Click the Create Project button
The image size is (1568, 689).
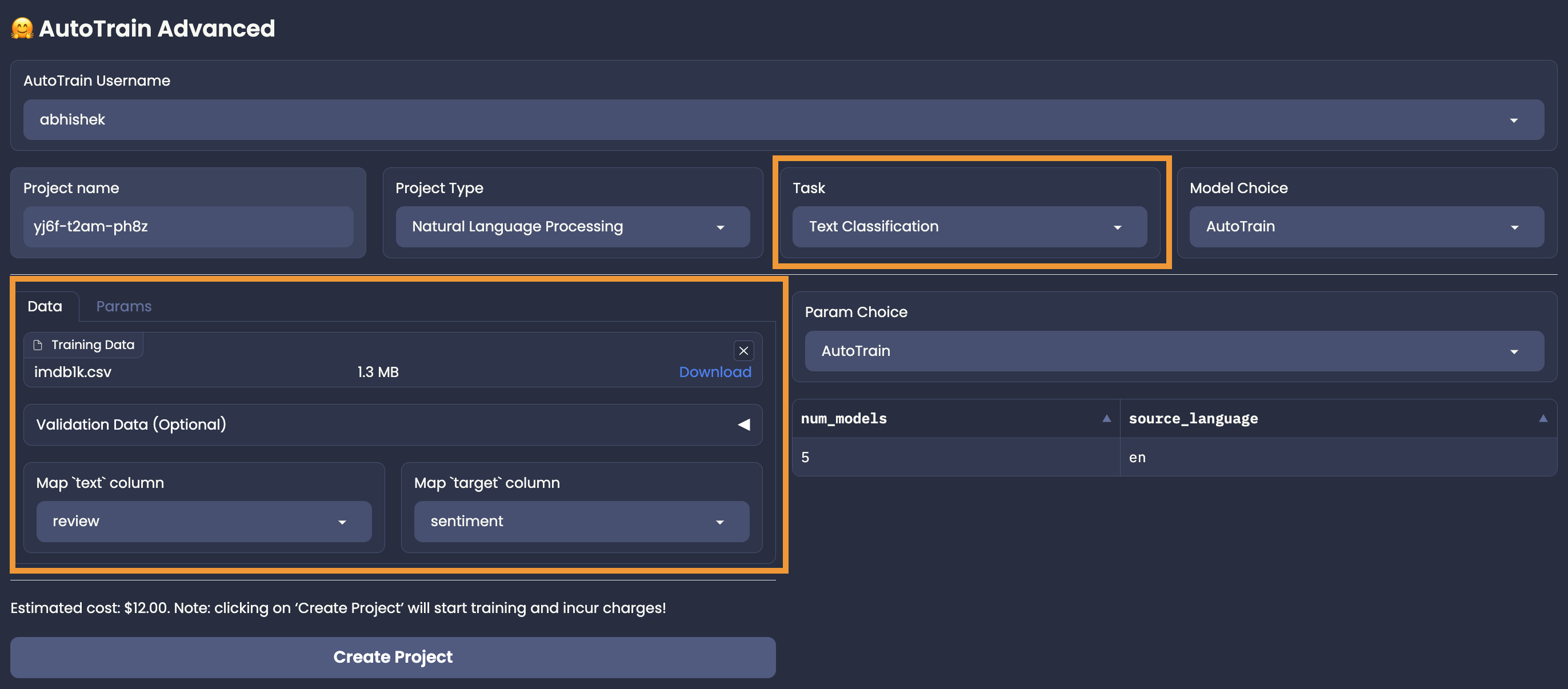point(393,657)
